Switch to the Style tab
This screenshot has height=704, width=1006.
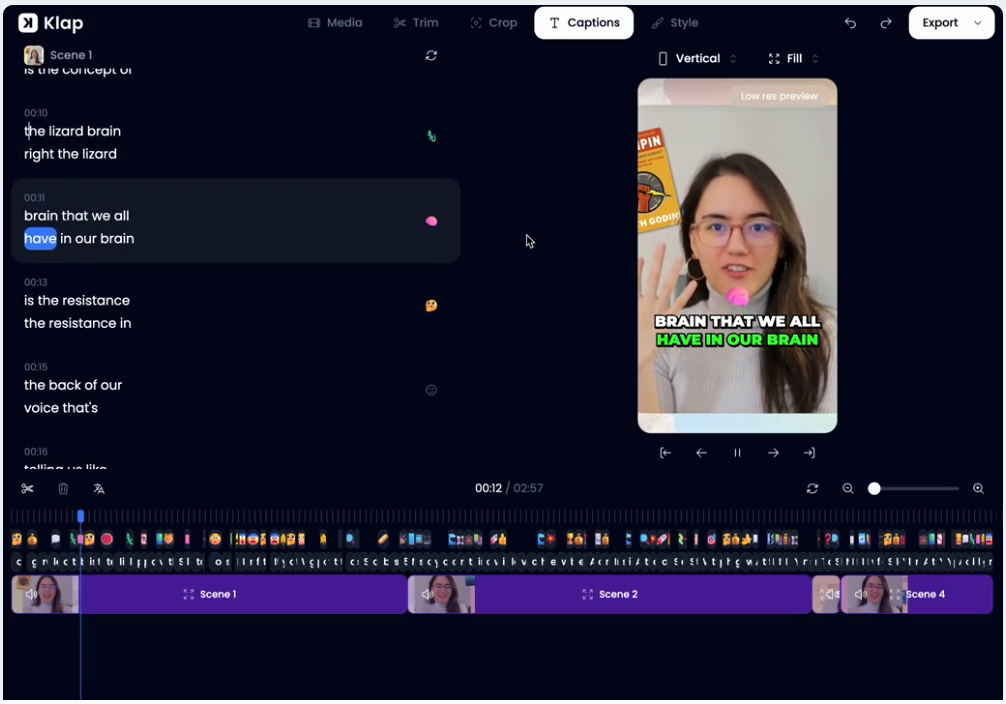click(x=674, y=23)
